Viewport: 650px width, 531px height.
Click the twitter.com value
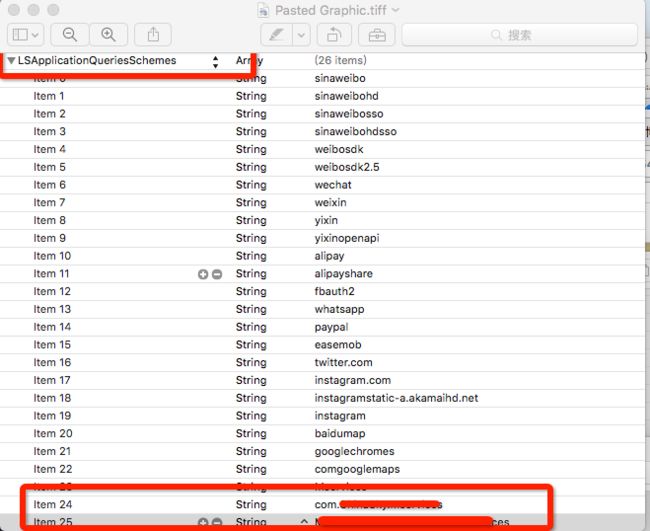click(x=343, y=363)
